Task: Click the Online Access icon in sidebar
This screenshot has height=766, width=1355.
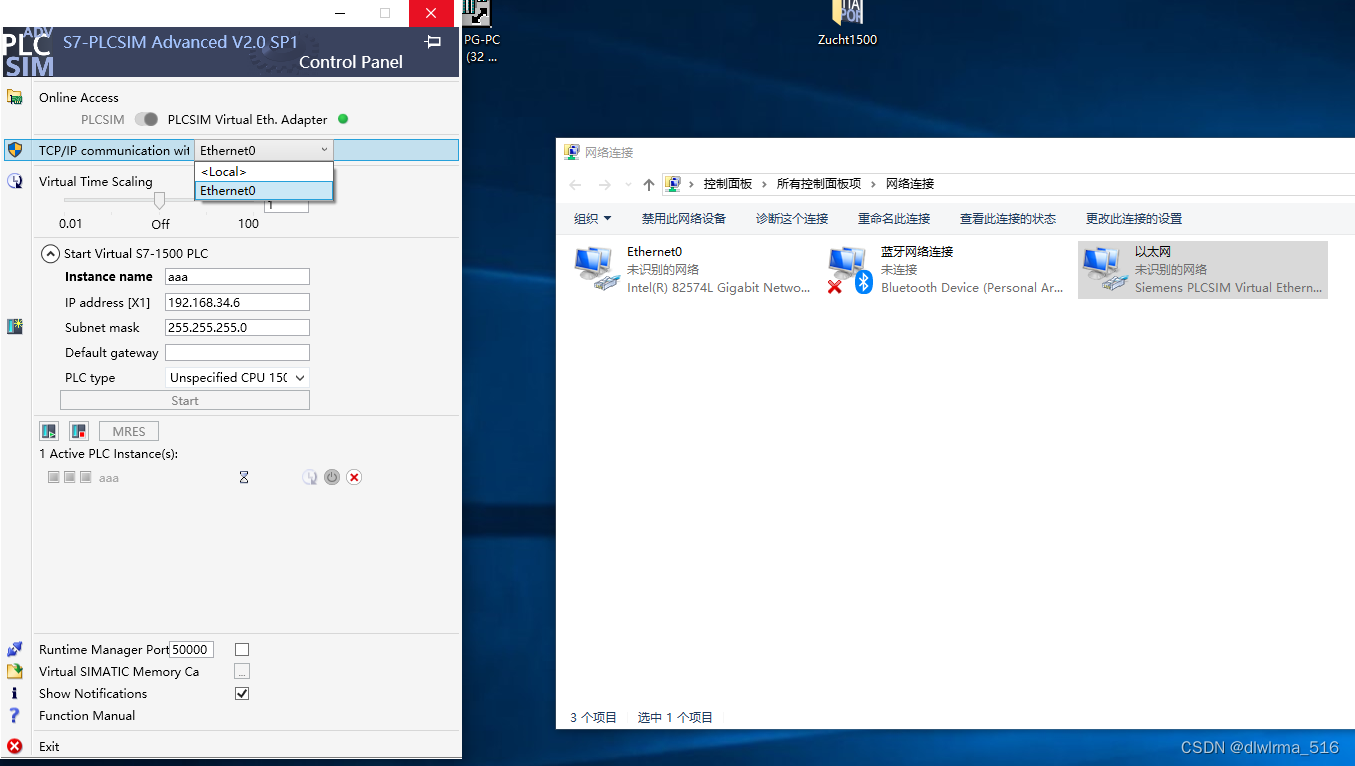Action: coord(14,97)
